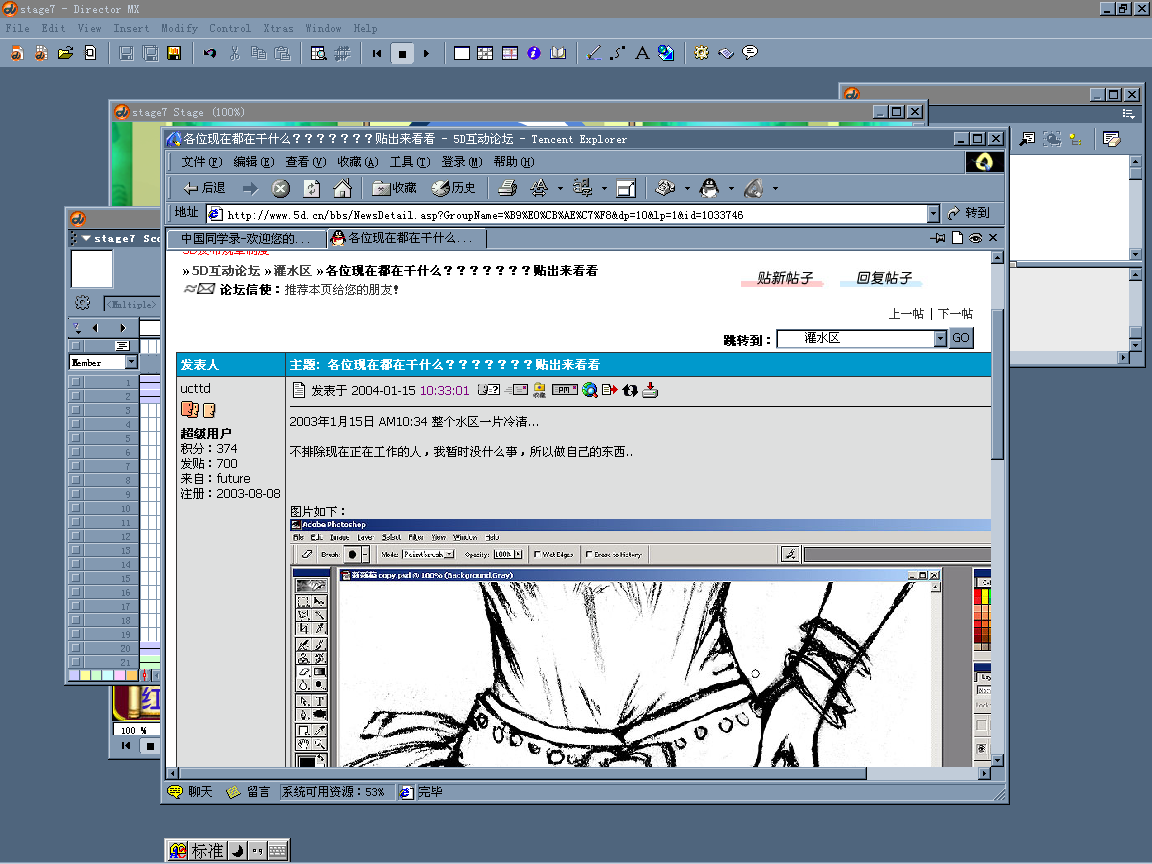1152x864 pixels.
Task: Click the next marker arrow in Score
Action: pyautogui.click(x=123, y=328)
